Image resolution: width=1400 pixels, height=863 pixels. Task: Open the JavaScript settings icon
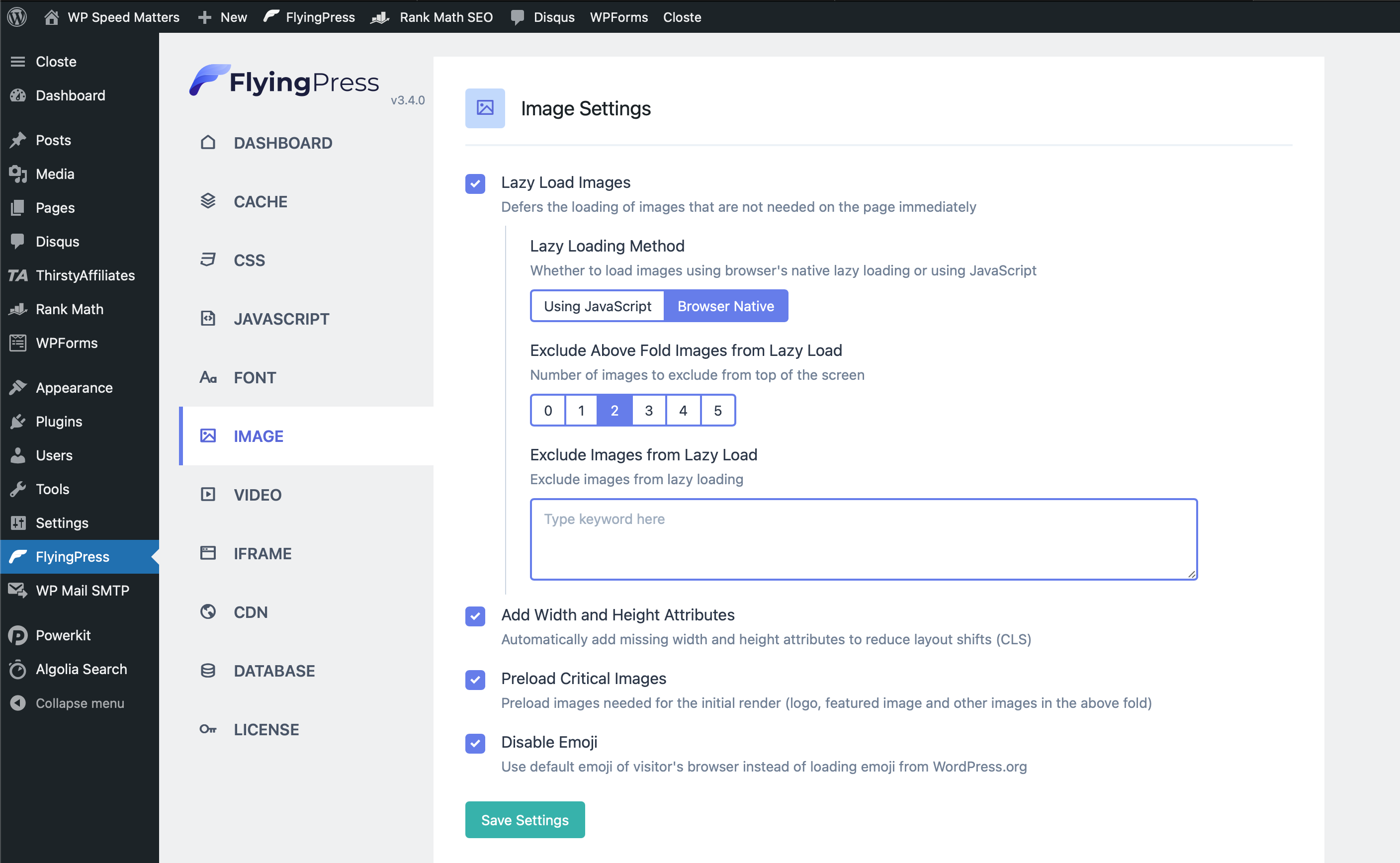(x=208, y=319)
